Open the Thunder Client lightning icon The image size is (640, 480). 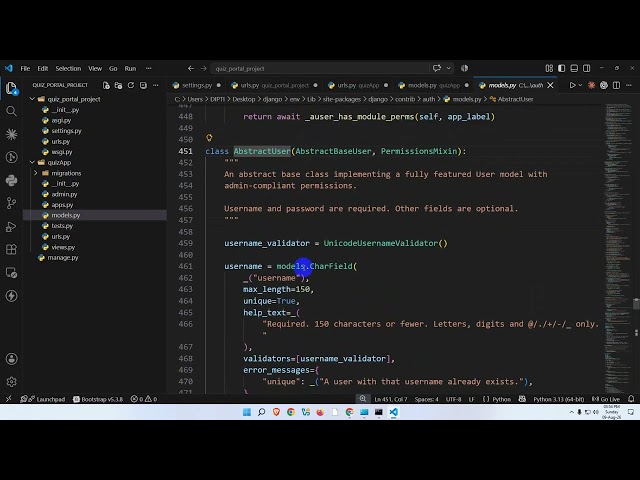pos(11,296)
